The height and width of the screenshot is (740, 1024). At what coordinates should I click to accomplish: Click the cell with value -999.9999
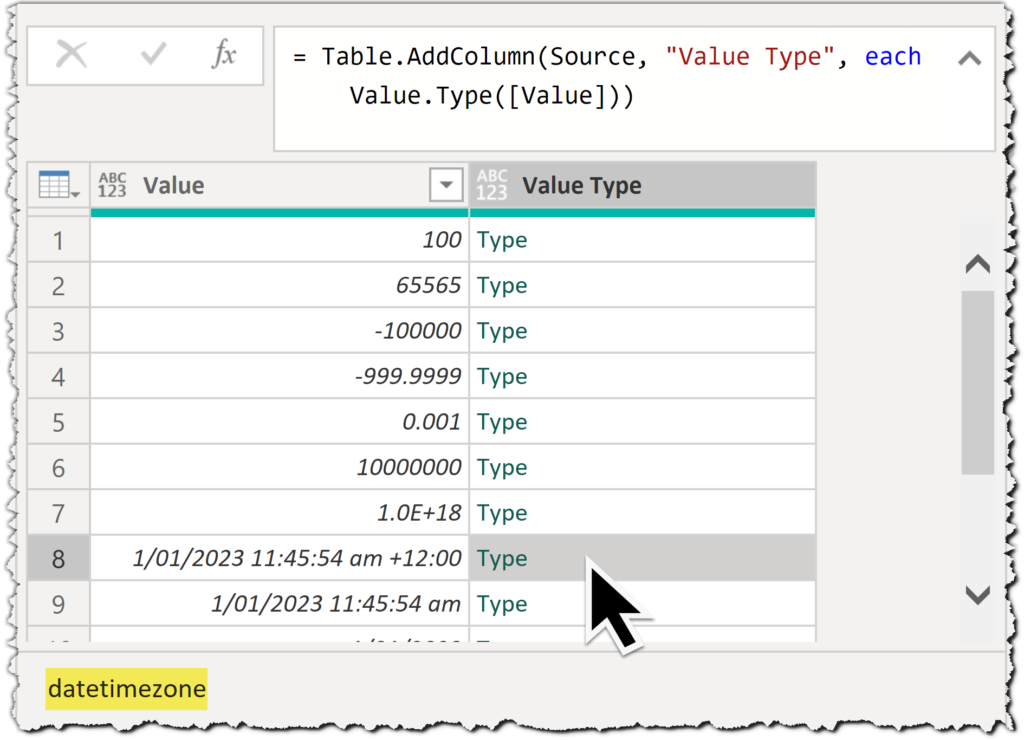pos(280,377)
